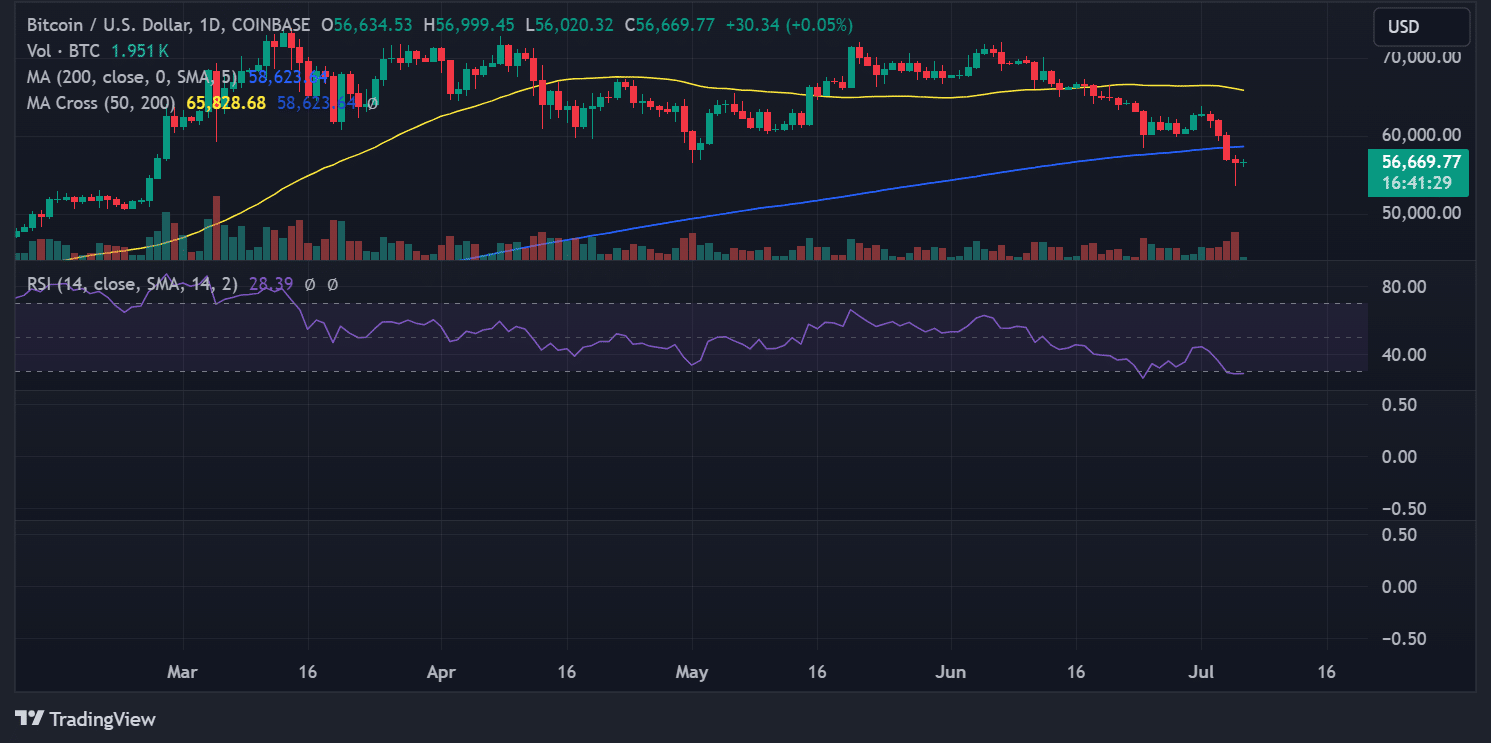Select the low value L56,020.32

coord(568,25)
